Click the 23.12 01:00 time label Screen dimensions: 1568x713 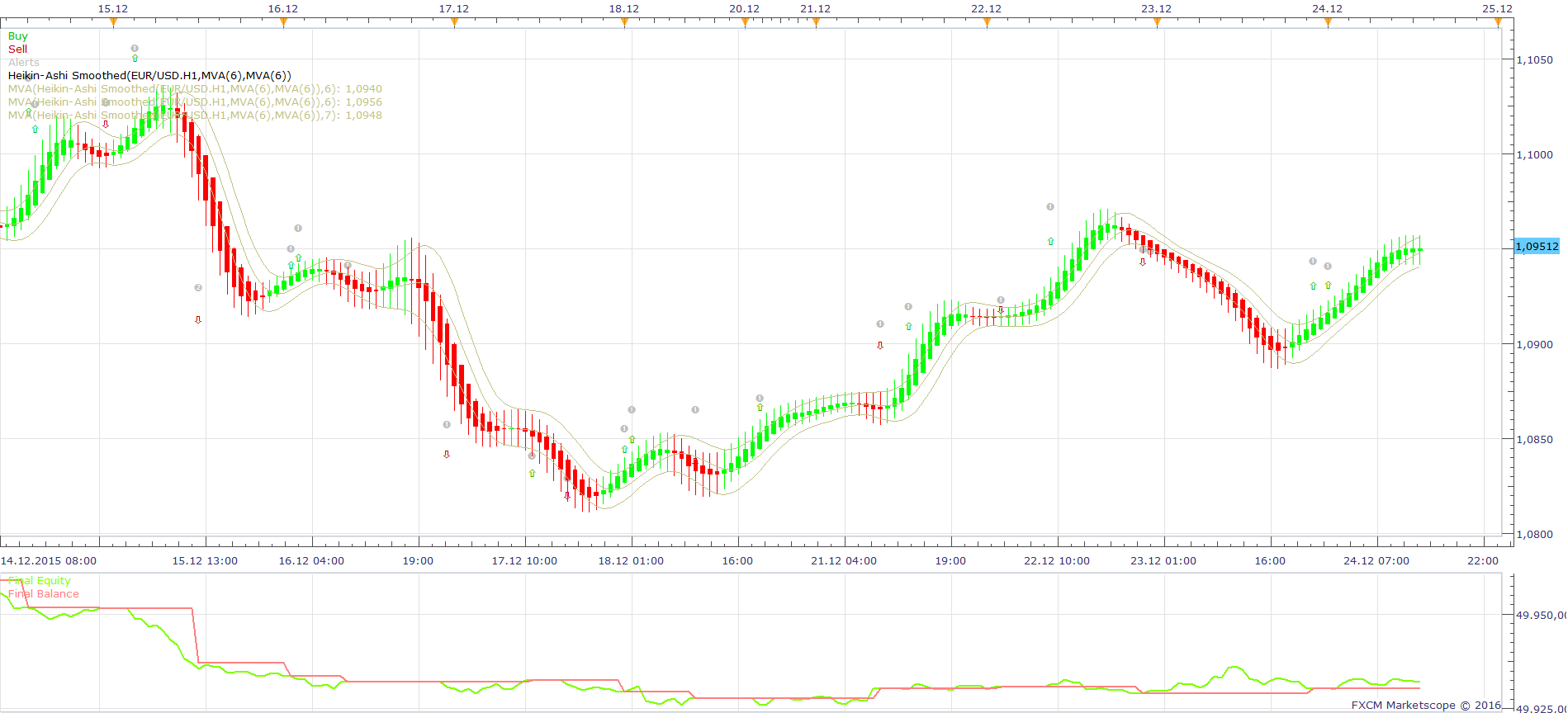[x=1163, y=561]
